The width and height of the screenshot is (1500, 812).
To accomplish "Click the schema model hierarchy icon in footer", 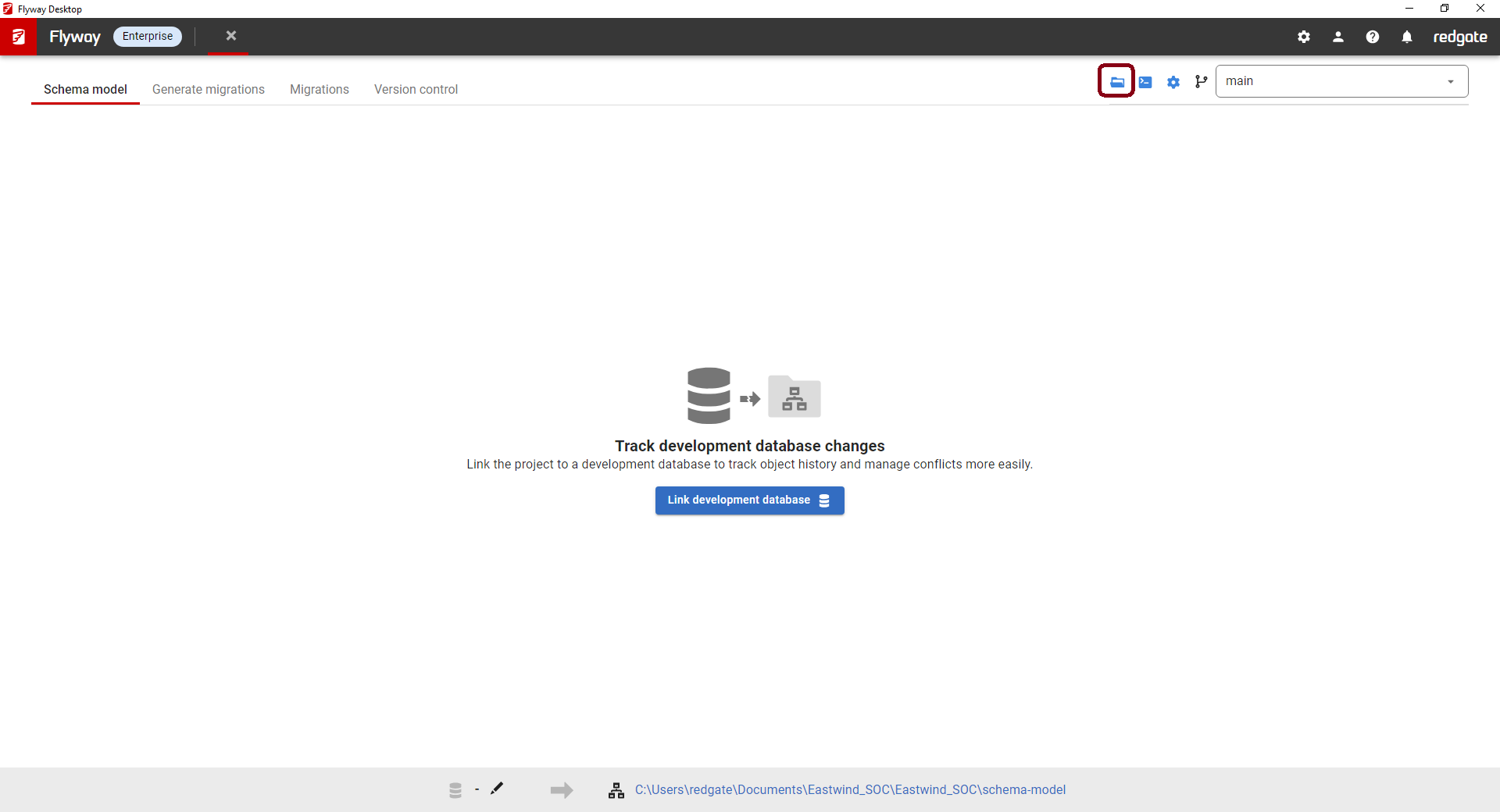I will pos(616,790).
